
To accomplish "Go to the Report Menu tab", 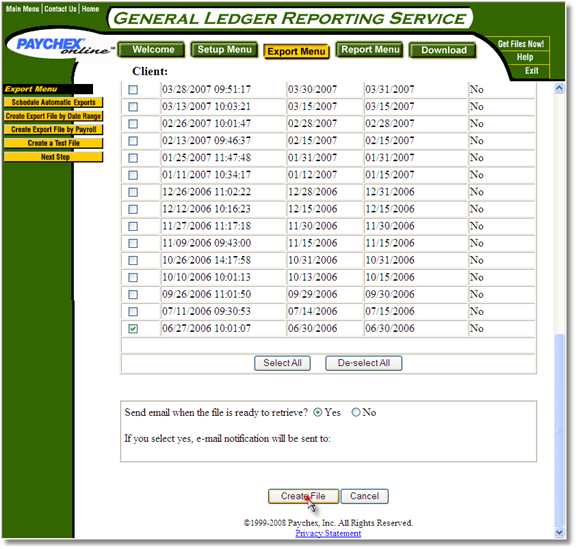I will pyautogui.click(x=370, y=50).
